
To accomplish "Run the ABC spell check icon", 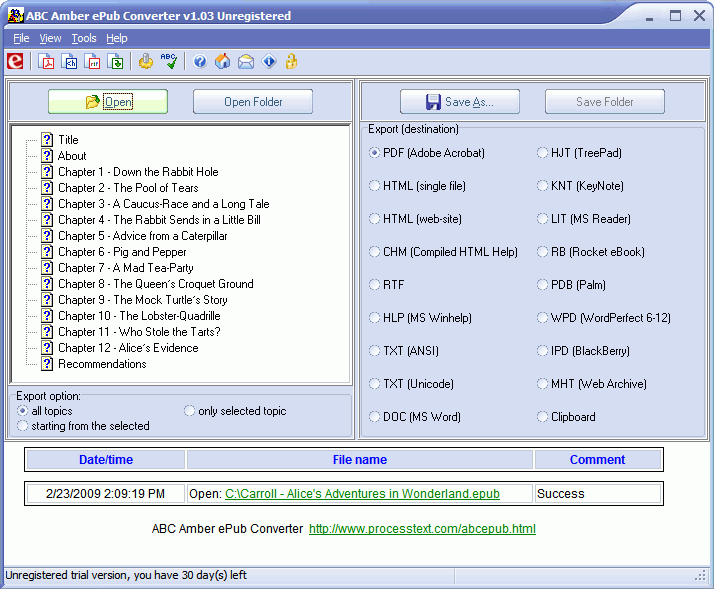I will click(169, 61).
